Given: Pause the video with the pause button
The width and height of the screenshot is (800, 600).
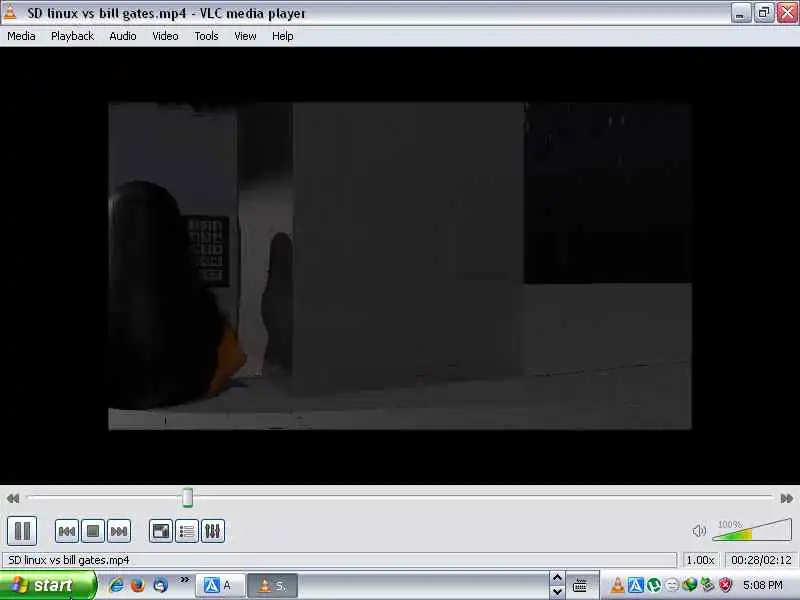Looking at the screenshot, I should click(x=22, y=531).
